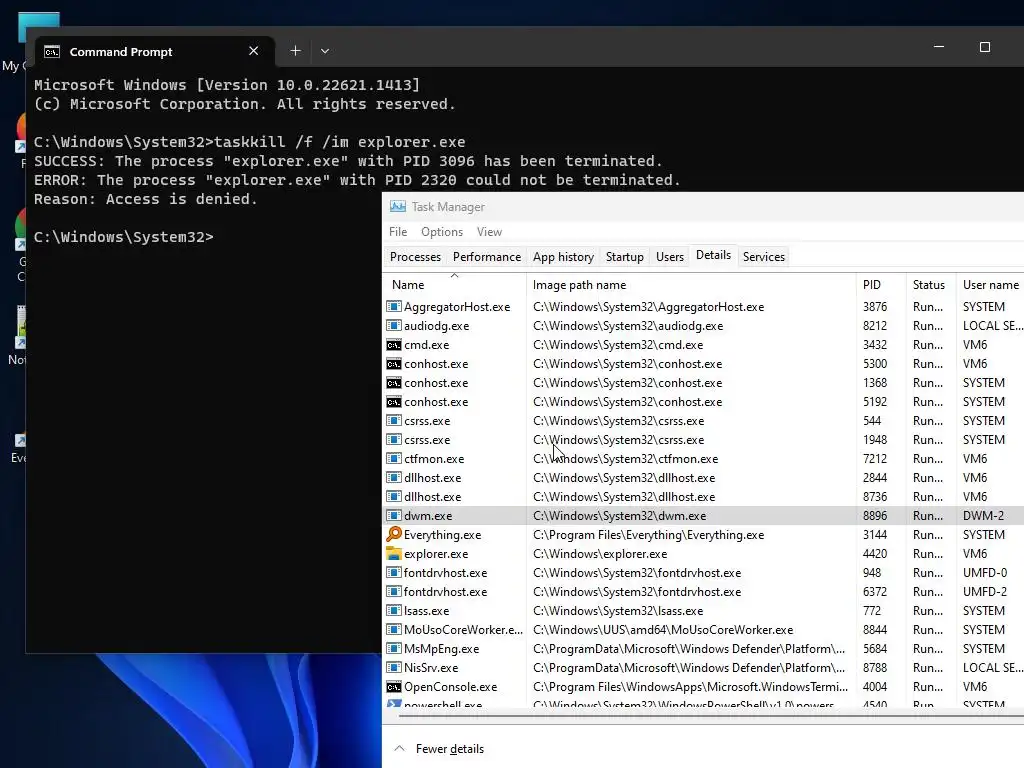1024x768 pixels.
Task: Select the MoUsoCoreWorker.exe process icon
Action: pyautogui.click(x=394, y=630)
